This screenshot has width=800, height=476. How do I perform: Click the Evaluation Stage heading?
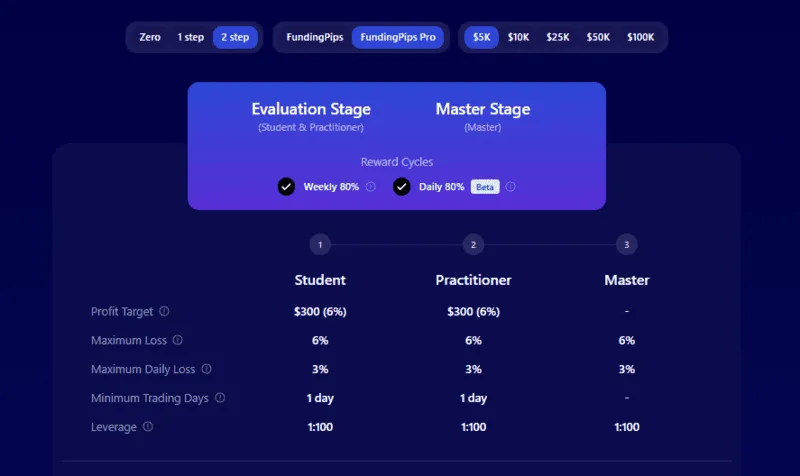point(311,109)
